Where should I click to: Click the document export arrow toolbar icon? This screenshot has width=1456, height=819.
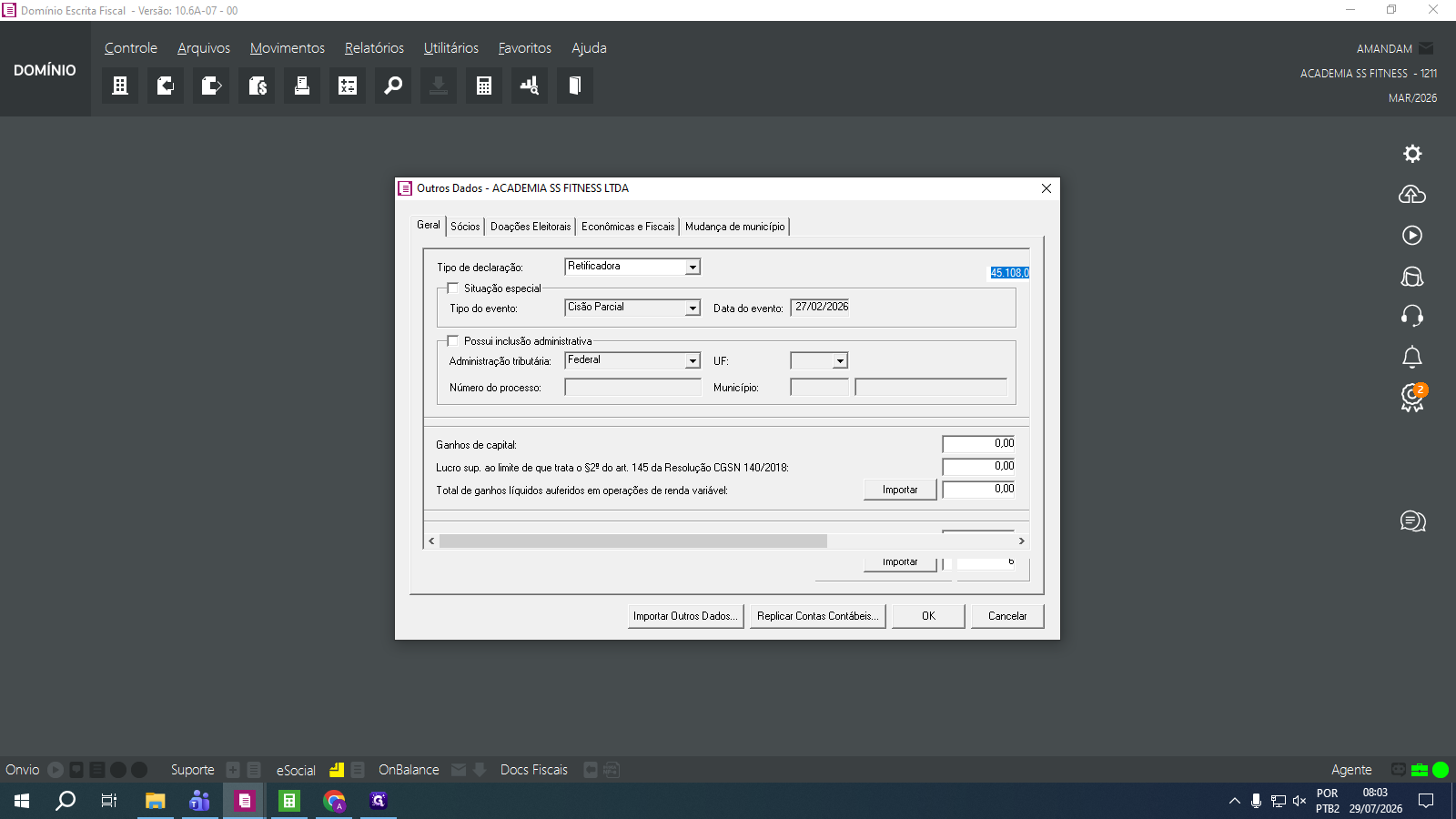[211, 86]
